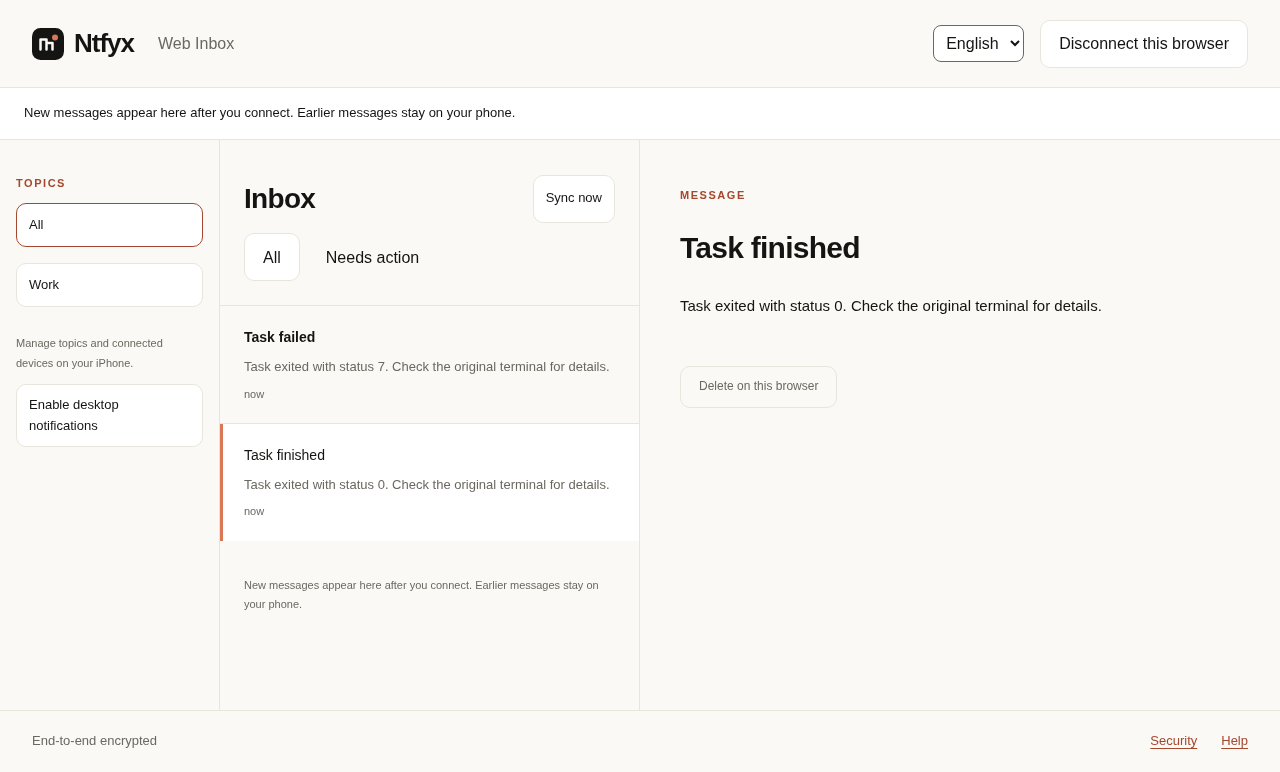This screenshot has width=1280, height=772.
Task: Click the Ntfyx brand name
Action: coord(104,44)
